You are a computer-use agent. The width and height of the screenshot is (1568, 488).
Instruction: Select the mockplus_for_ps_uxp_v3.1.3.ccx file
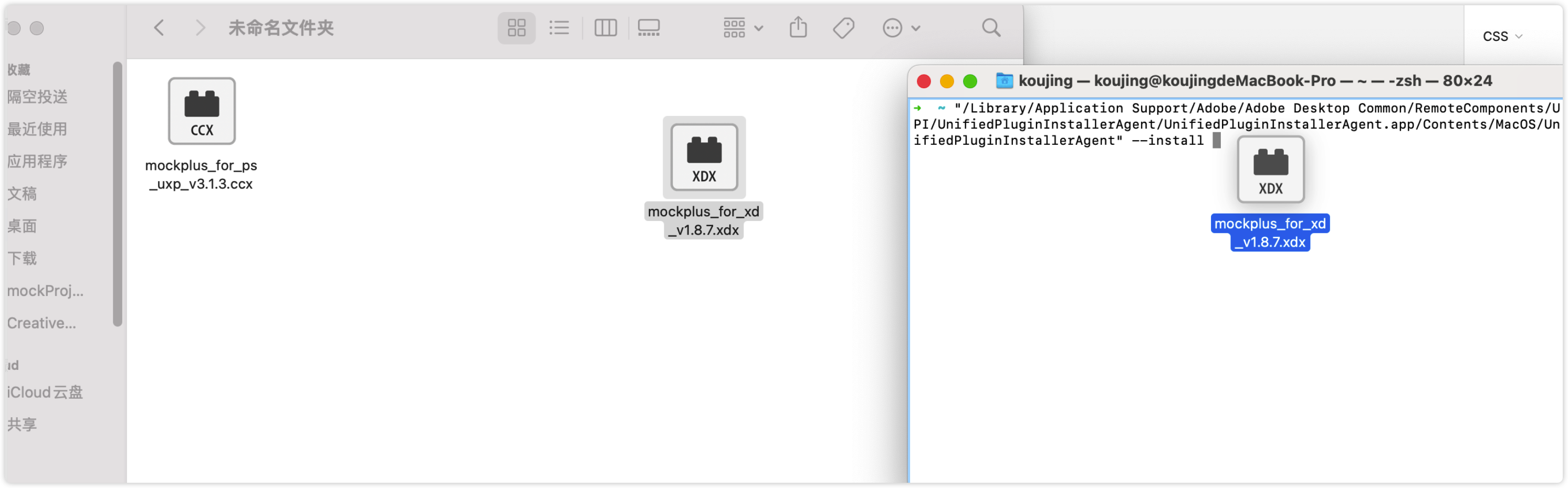pyautogui.click(x=202, y=111)
